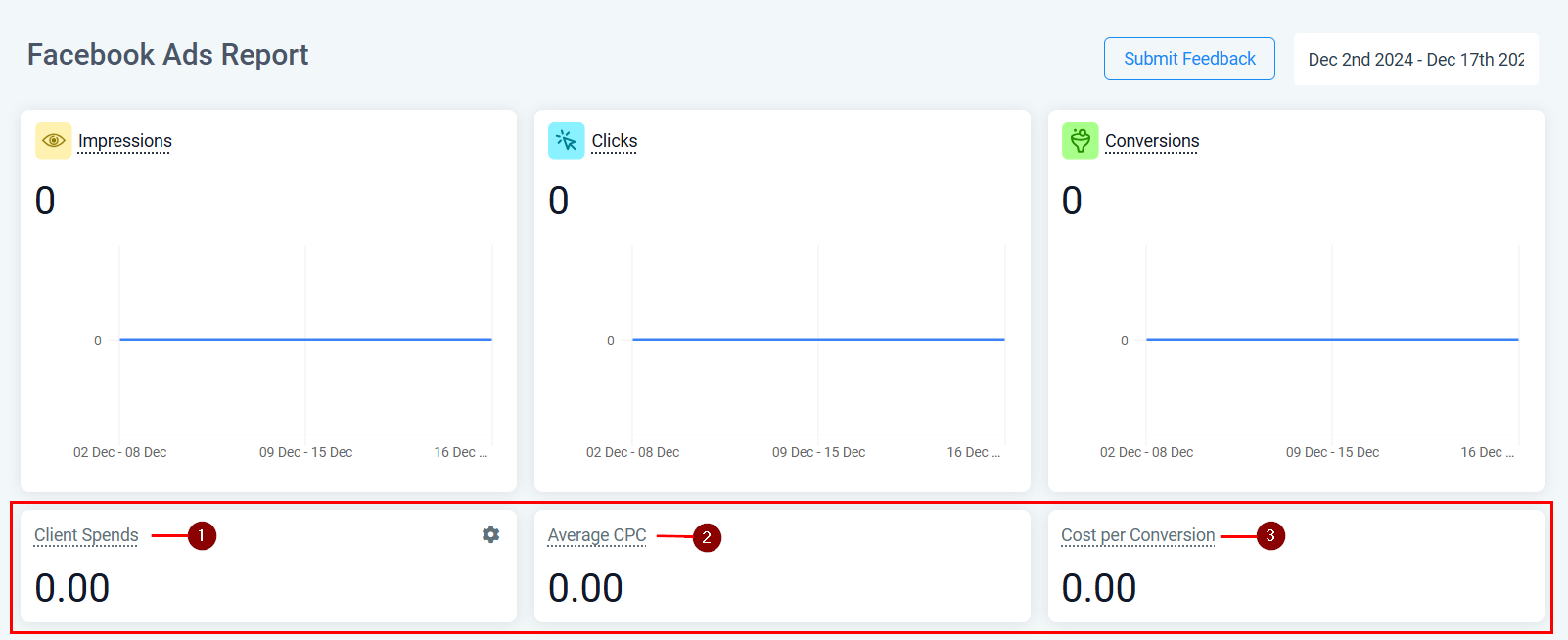The height and width of the screenshot is (640, 1568).
Task: Click the Client Spends label
Action: (86, 535)
